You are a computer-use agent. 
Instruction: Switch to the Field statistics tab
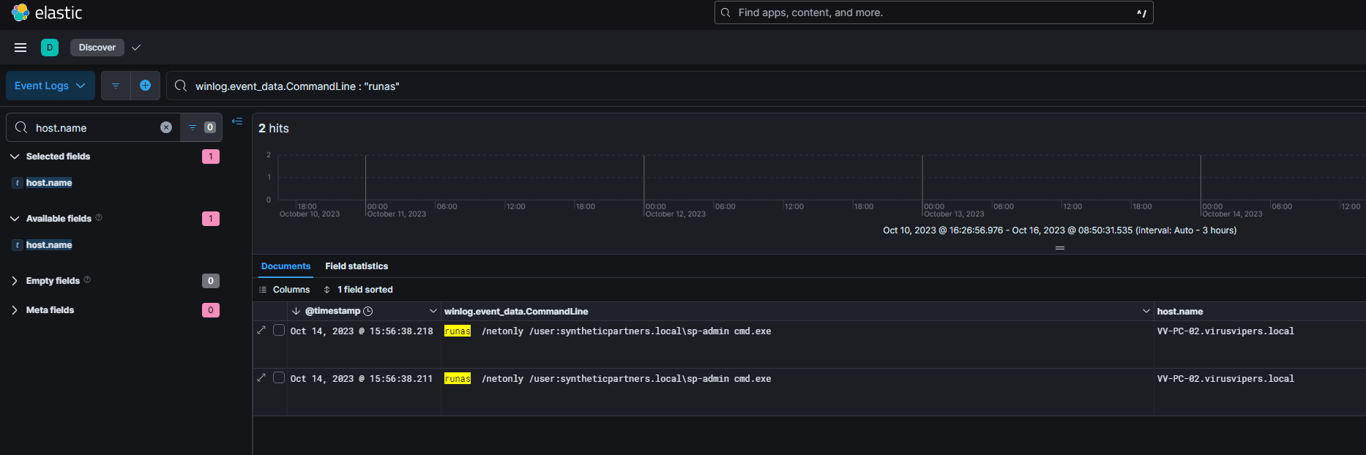pyautogui.click(x=356, y=266)
